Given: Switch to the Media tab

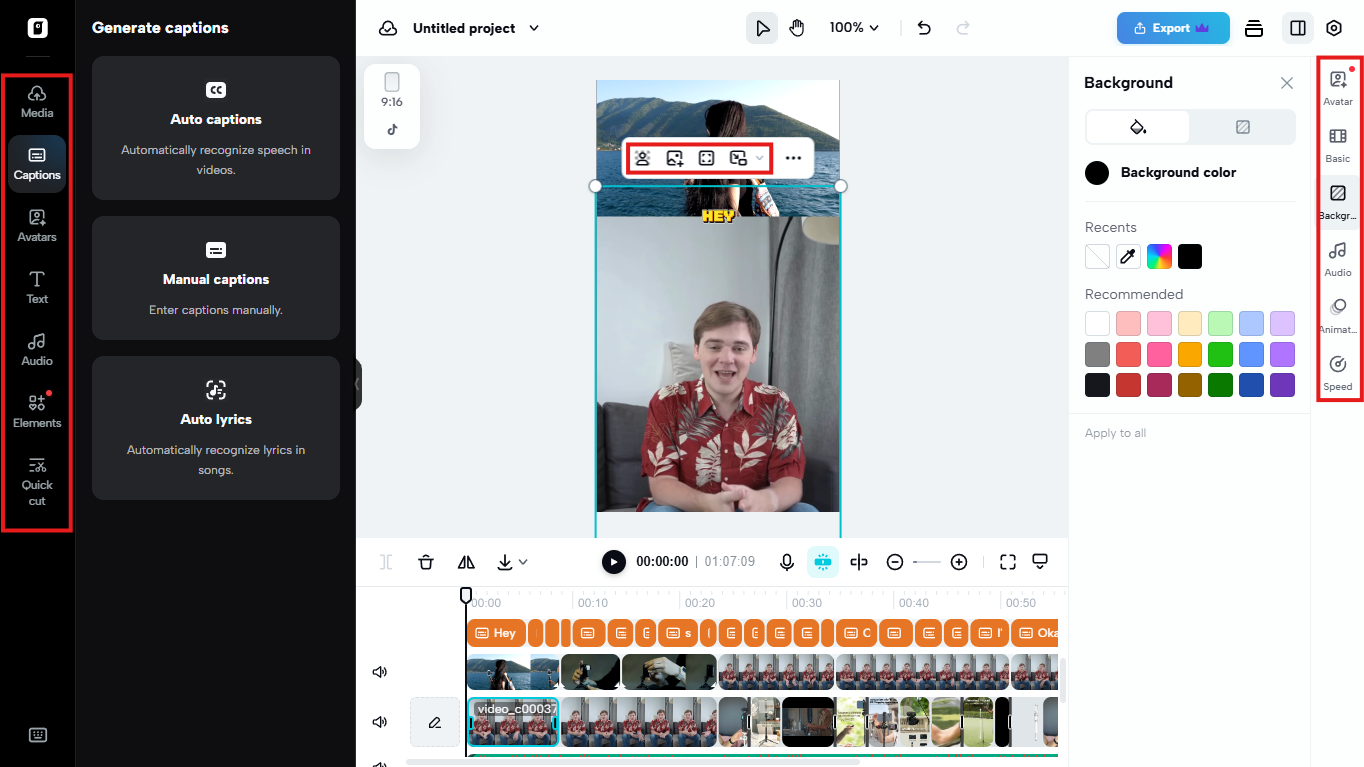Looking at the screenshot, I should pos(37,102).
